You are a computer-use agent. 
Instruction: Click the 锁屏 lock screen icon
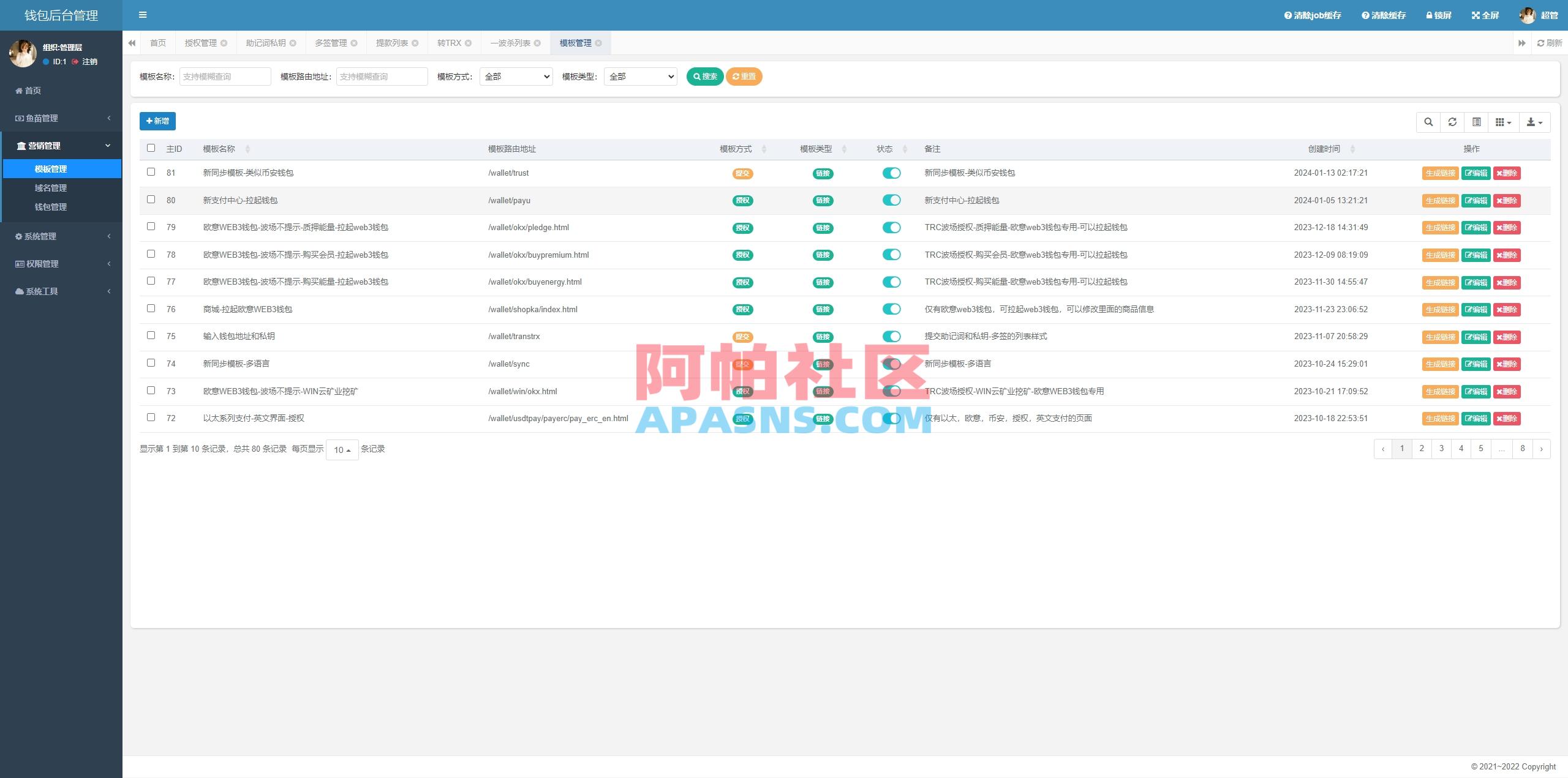tap(1429, 15)
